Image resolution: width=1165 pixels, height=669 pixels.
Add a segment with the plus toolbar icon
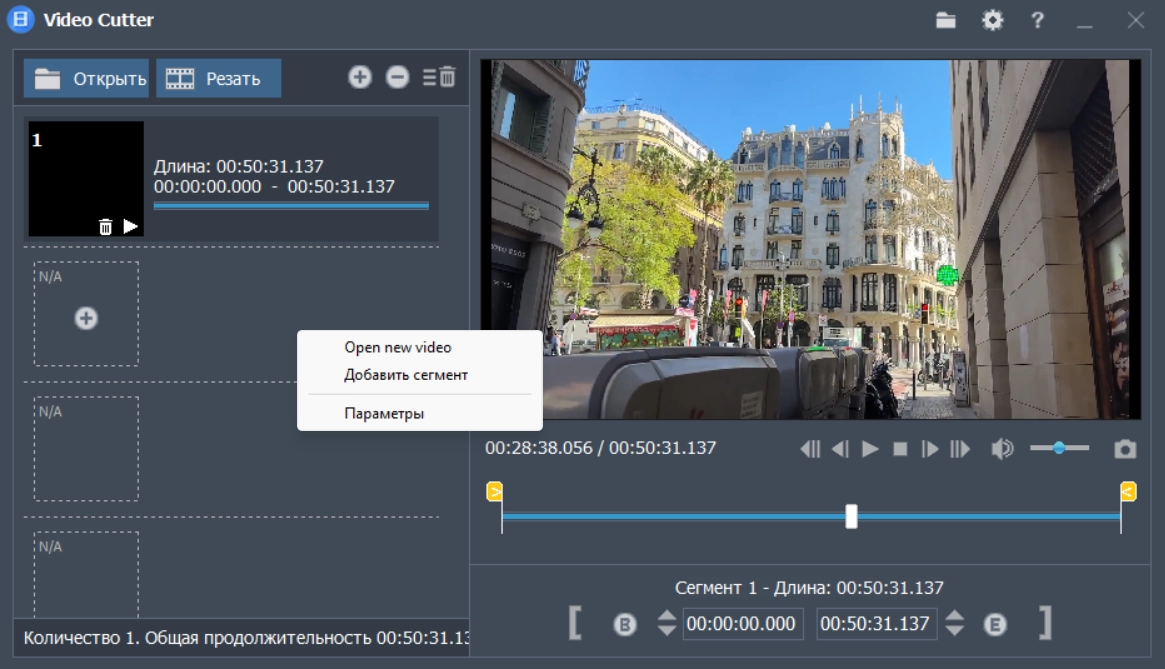click(x=360, y=77)
